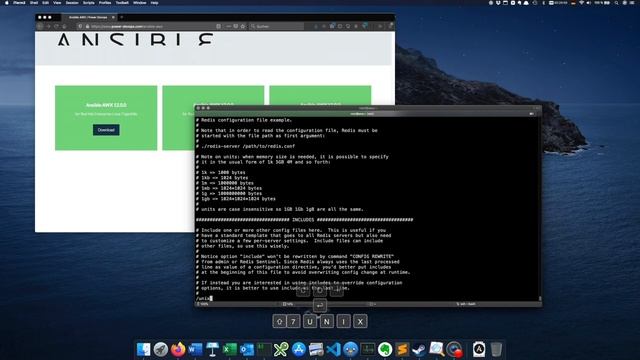The image size is (640, 360).
Task: Open the Ansible 'A' icon in Dock
Action: [479, 349]
